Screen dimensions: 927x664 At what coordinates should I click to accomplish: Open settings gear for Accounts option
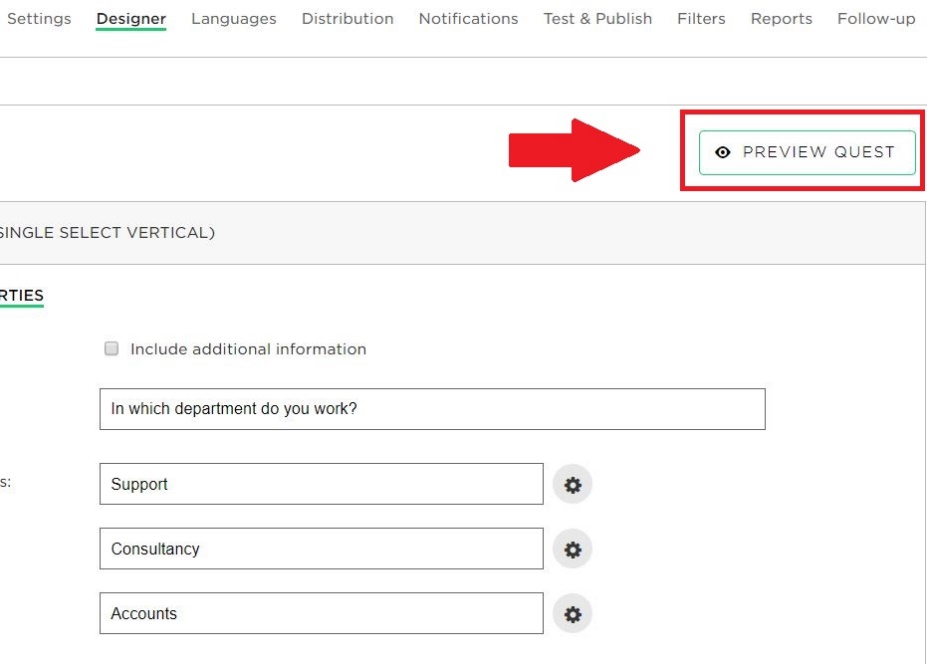click(572, 614)
